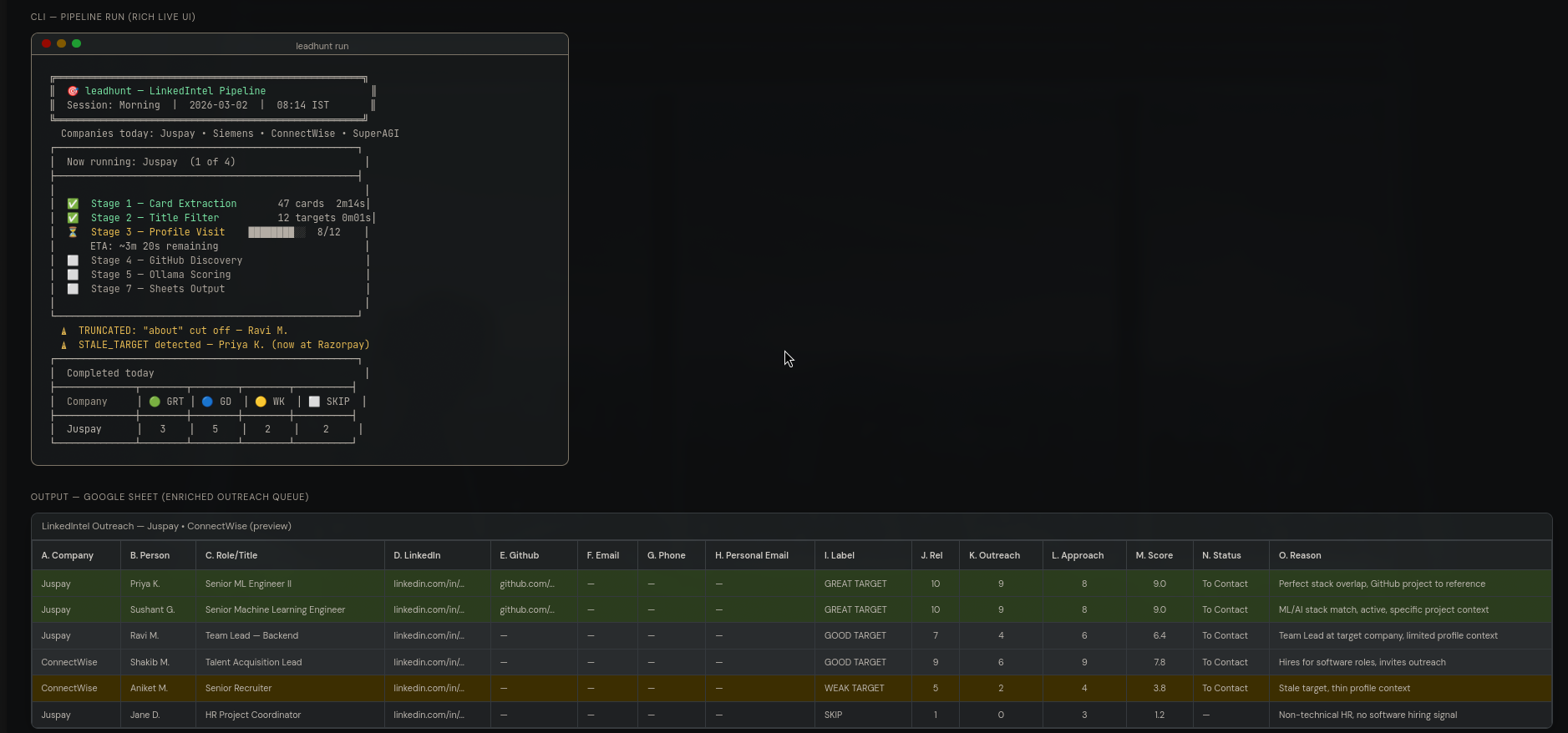1568x733 pixels.
Task: Click the hourglass icon for Stage 3
Action: click(x=73, y=232)
